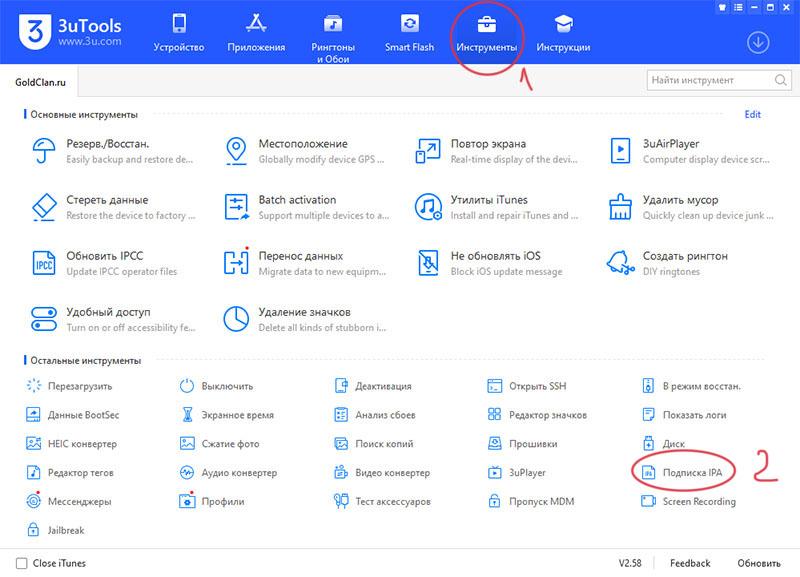
Task: Open Тест аксессуаров earphones icon
Action: pyautogui.click(x=341, y=501)
